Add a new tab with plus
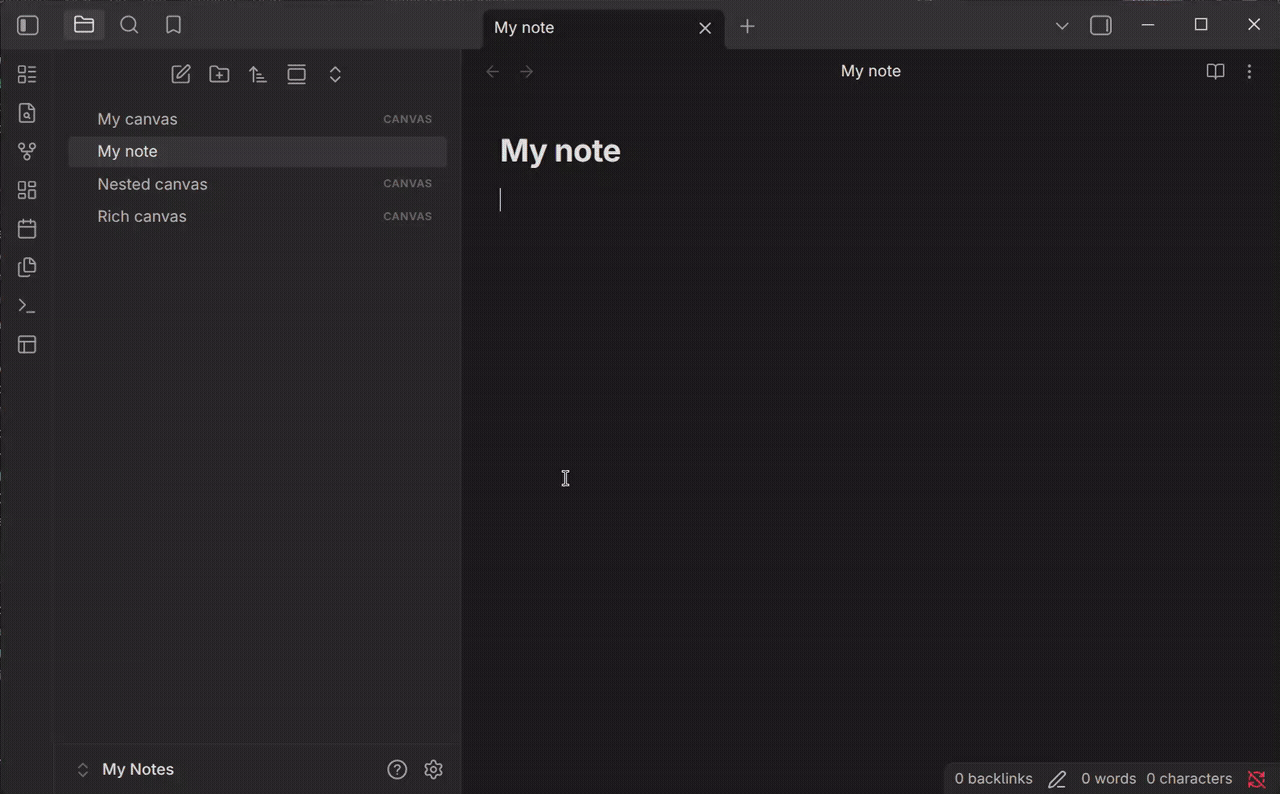Image resolution: width=1280 pixels, height=794 pixels. (x=747, y=27)
